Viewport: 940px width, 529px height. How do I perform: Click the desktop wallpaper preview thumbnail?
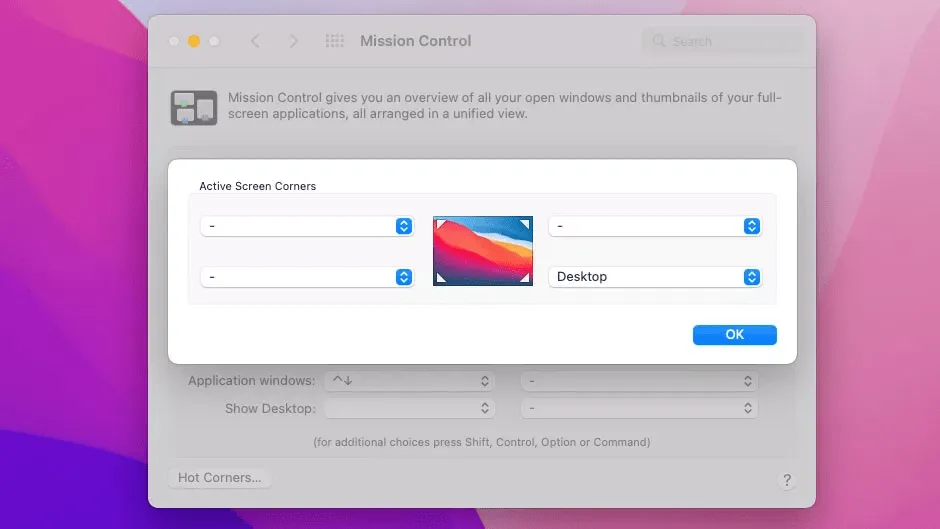483,250
